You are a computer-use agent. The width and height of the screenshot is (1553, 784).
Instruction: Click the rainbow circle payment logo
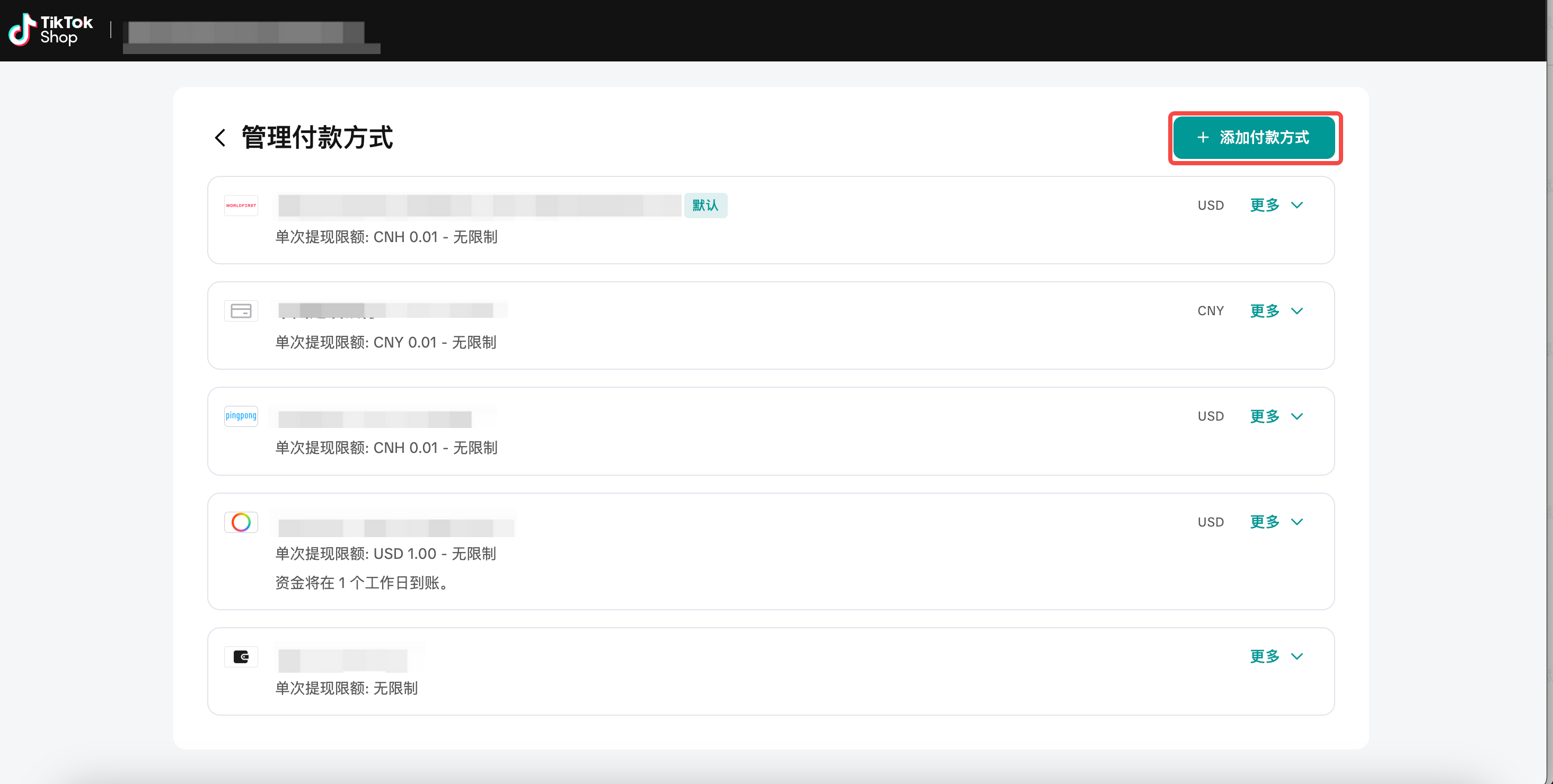click(x=241, y=522)
